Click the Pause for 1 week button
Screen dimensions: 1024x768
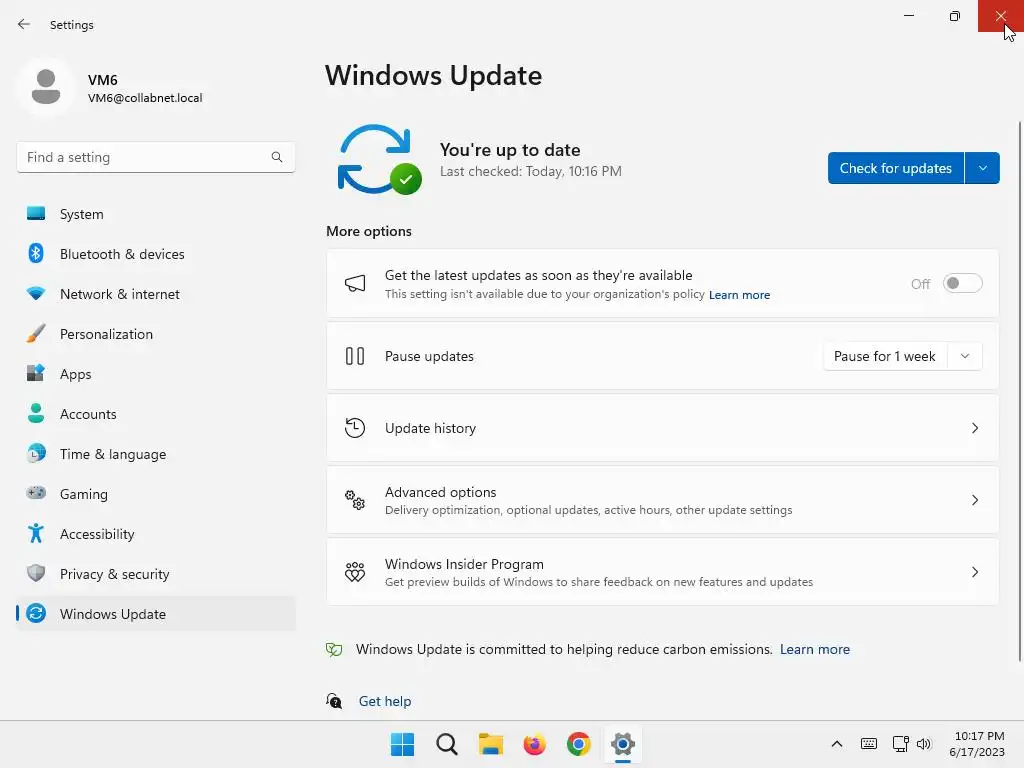886,356
